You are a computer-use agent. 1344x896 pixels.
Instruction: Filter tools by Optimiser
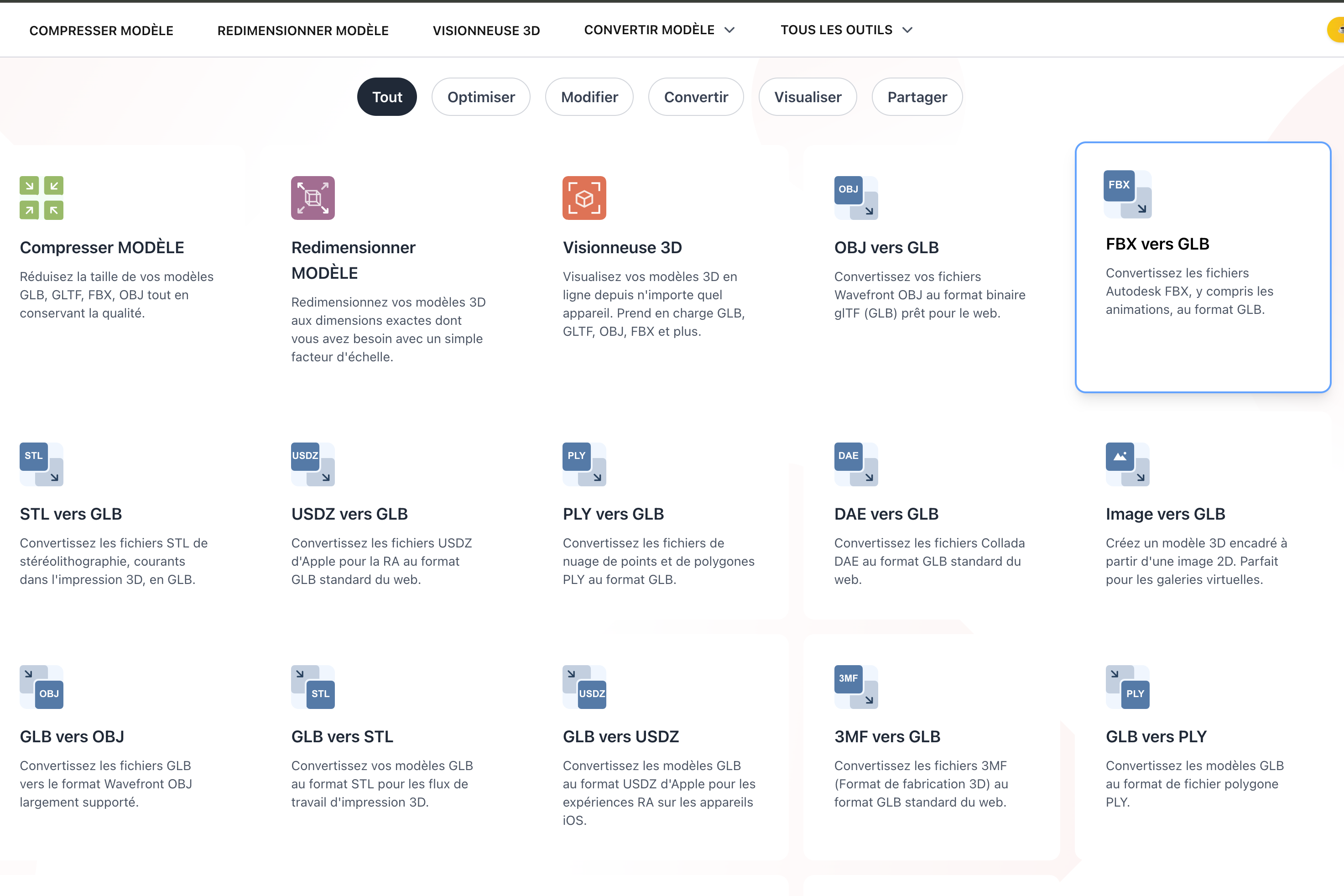480,97
